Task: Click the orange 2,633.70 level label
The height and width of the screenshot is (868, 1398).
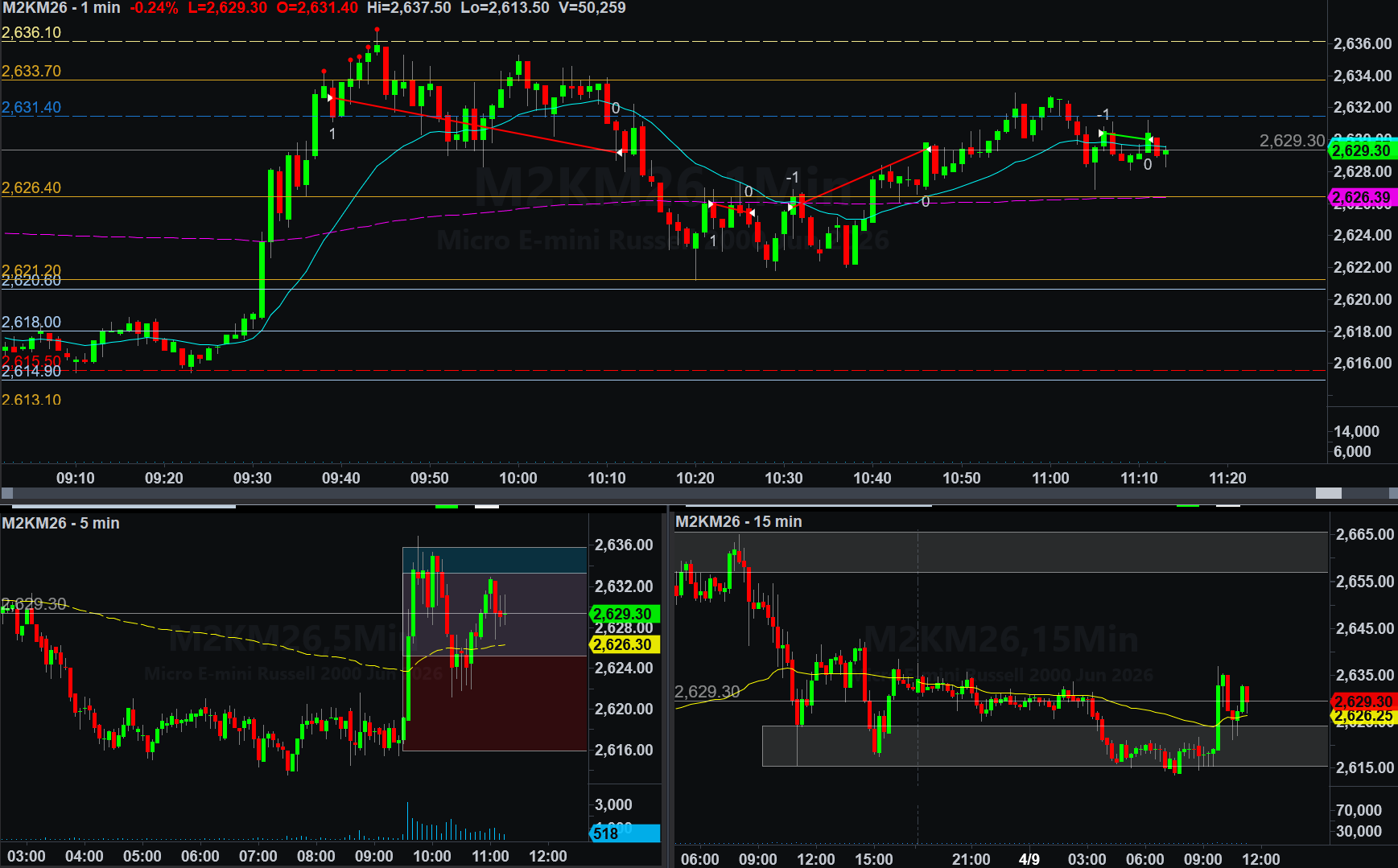Action: pyautogui.click(x=31, y=71)
